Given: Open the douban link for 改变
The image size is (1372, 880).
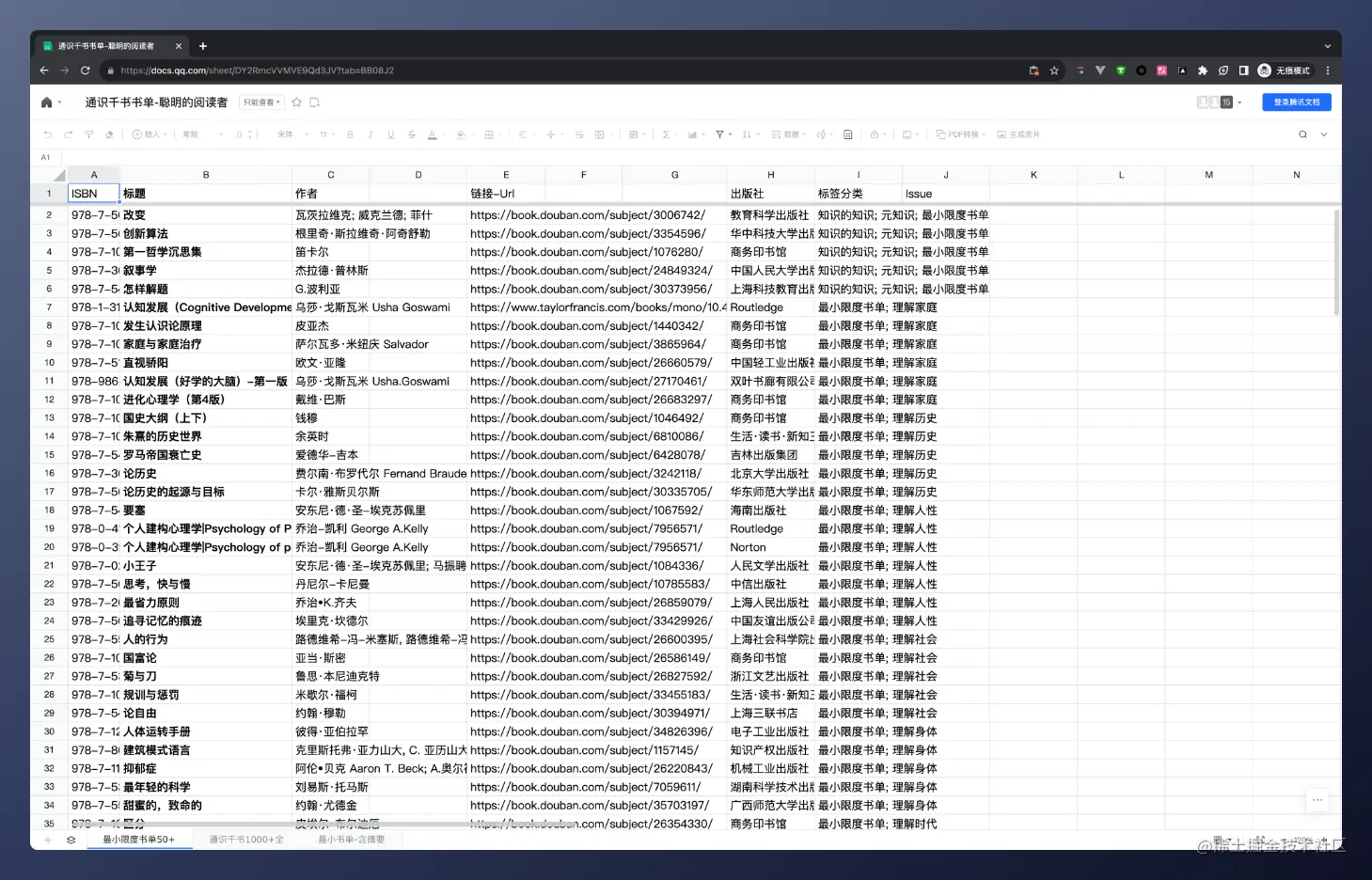Looking at the screenshot, I should coord(588,215).
